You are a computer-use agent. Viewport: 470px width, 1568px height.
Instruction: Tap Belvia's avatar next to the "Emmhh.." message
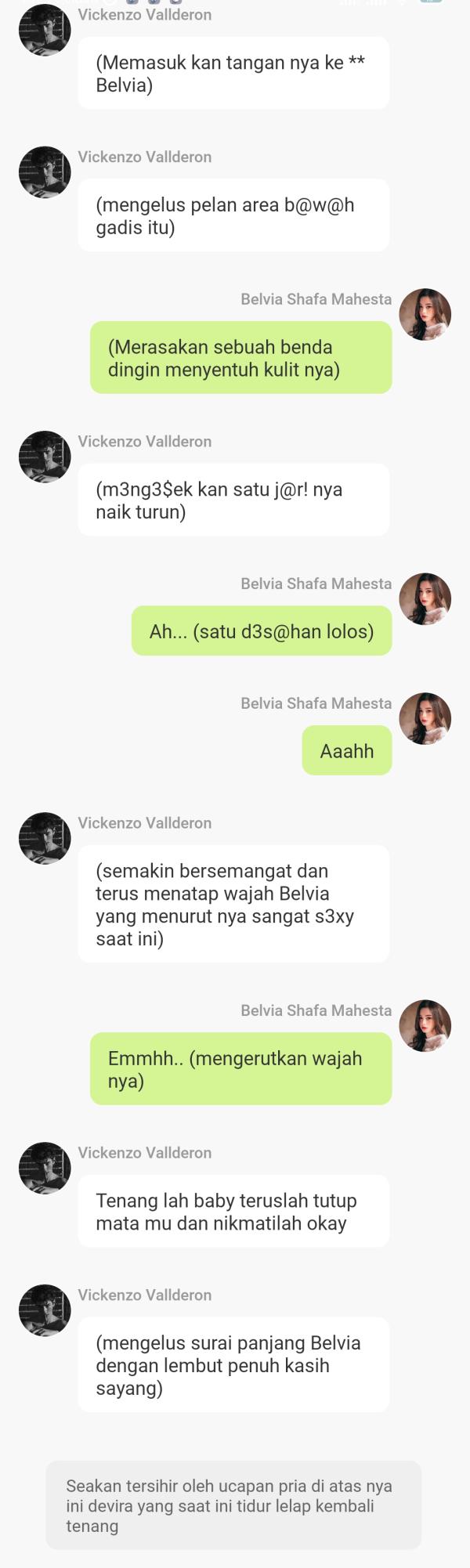click(425, 1025)
